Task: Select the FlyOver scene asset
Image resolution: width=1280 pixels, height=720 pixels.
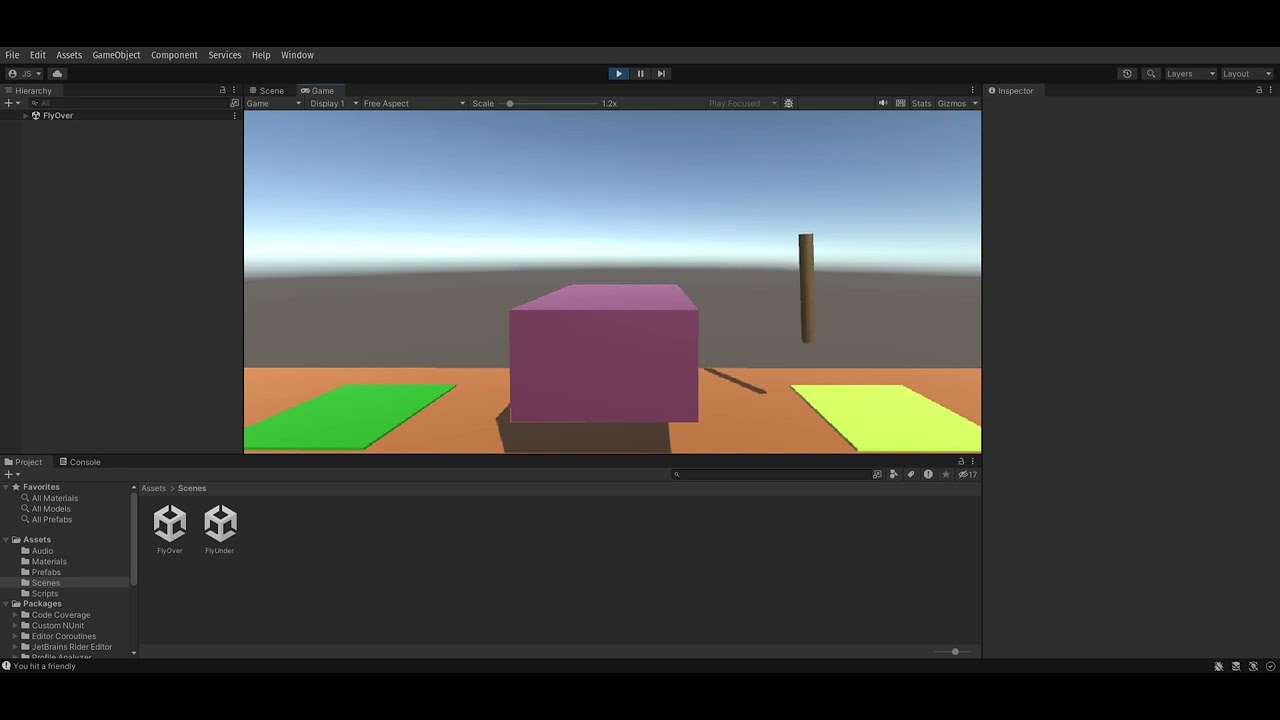Action: tap(170, 530)
